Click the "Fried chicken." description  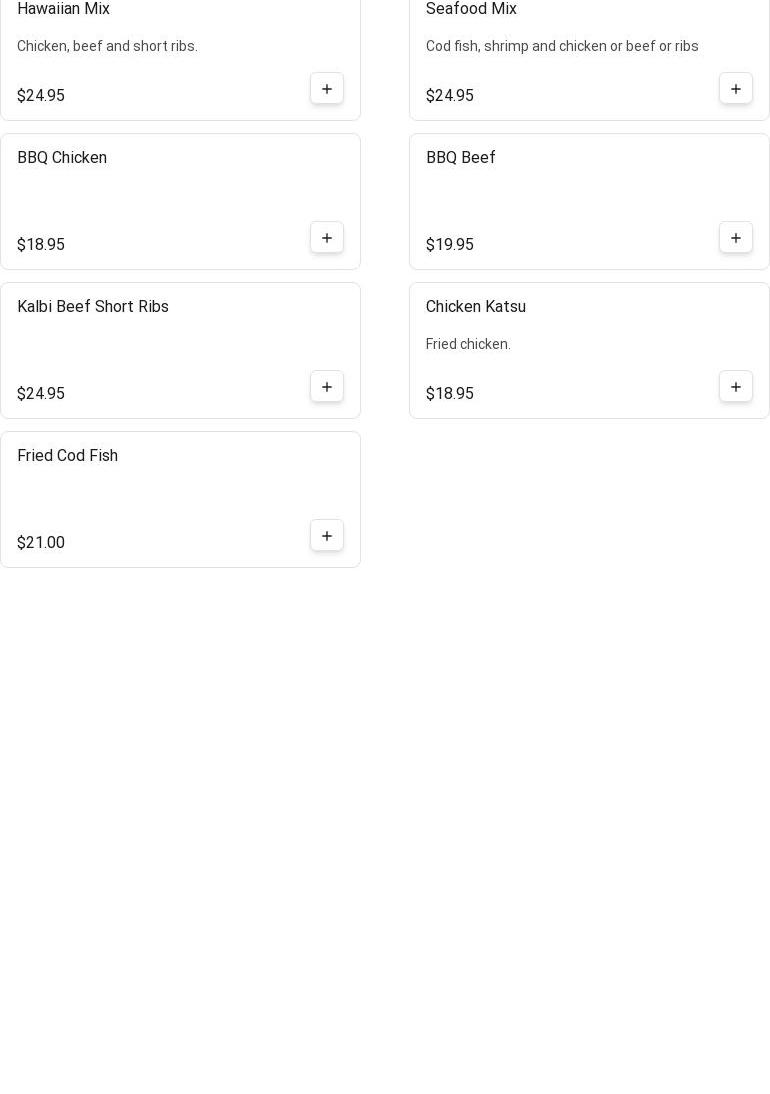click(x=468, y=345)
